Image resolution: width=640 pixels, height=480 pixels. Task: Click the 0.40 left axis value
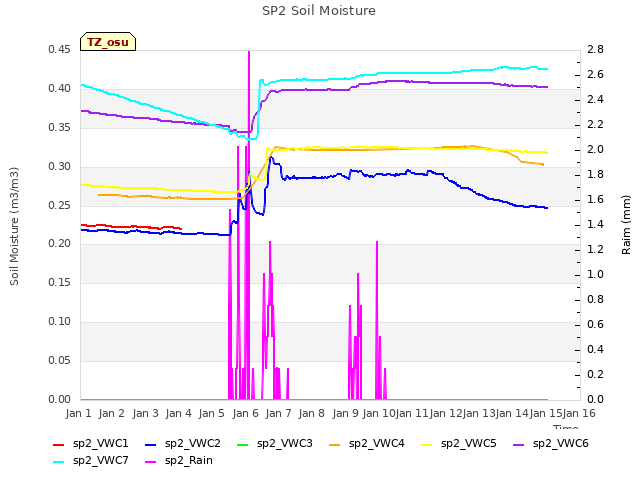click(x=60, y=88)
